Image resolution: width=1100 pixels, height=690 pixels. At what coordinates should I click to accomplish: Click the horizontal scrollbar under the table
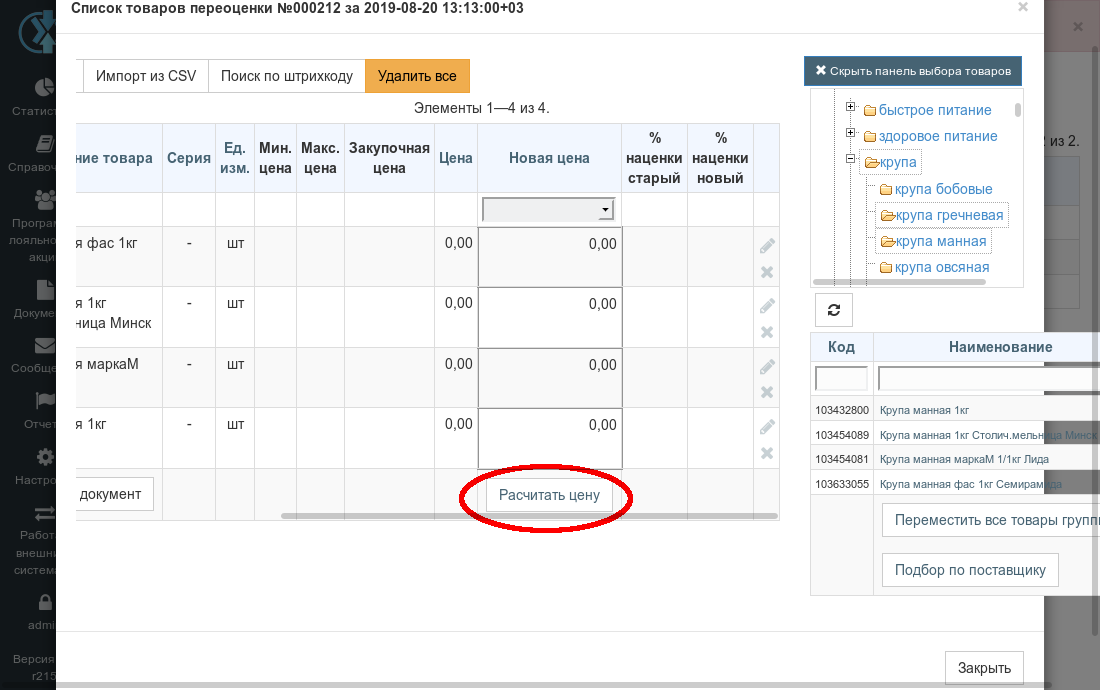[529, 516]
